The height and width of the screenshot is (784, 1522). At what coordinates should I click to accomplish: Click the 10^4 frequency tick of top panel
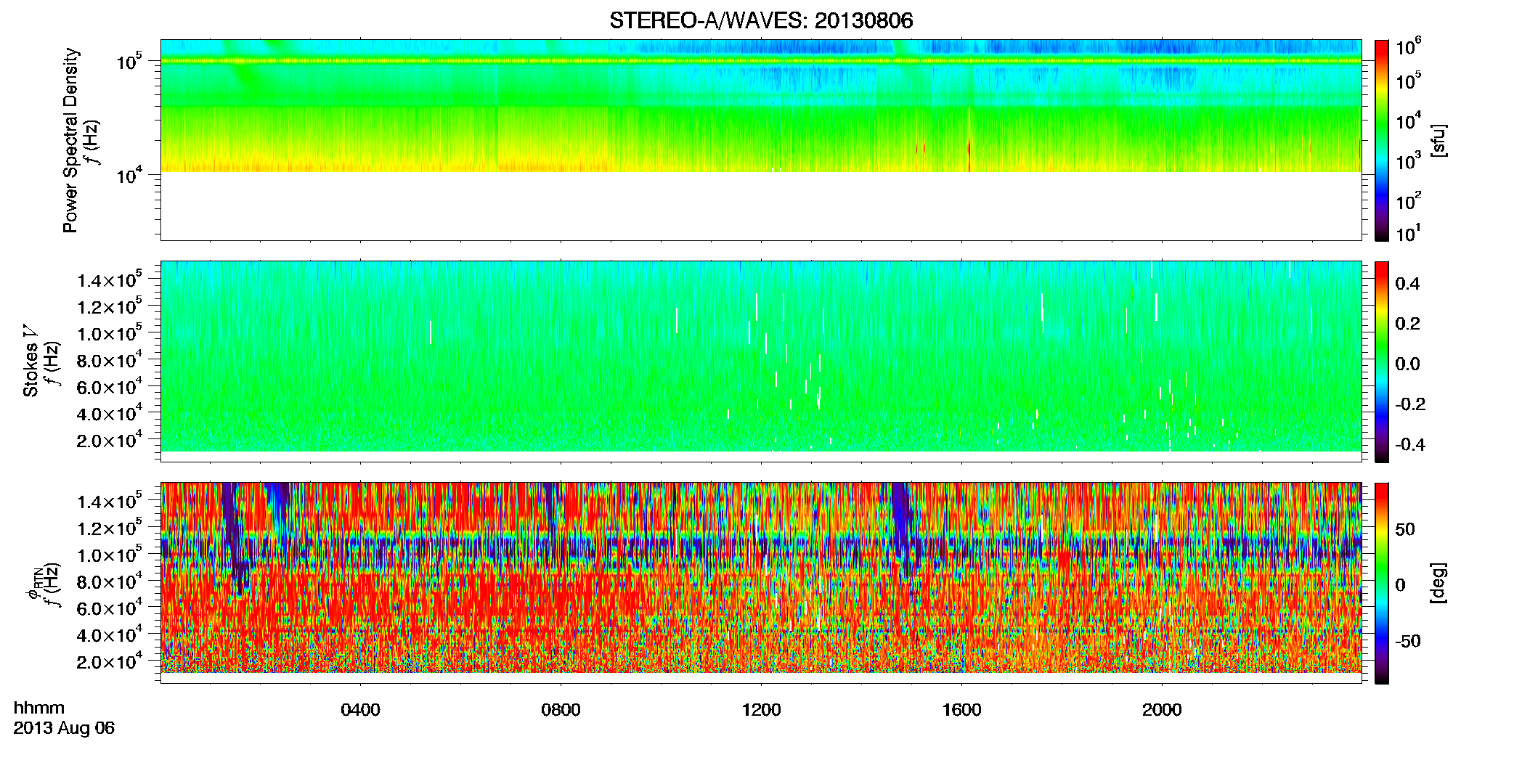tap(129, 175)
